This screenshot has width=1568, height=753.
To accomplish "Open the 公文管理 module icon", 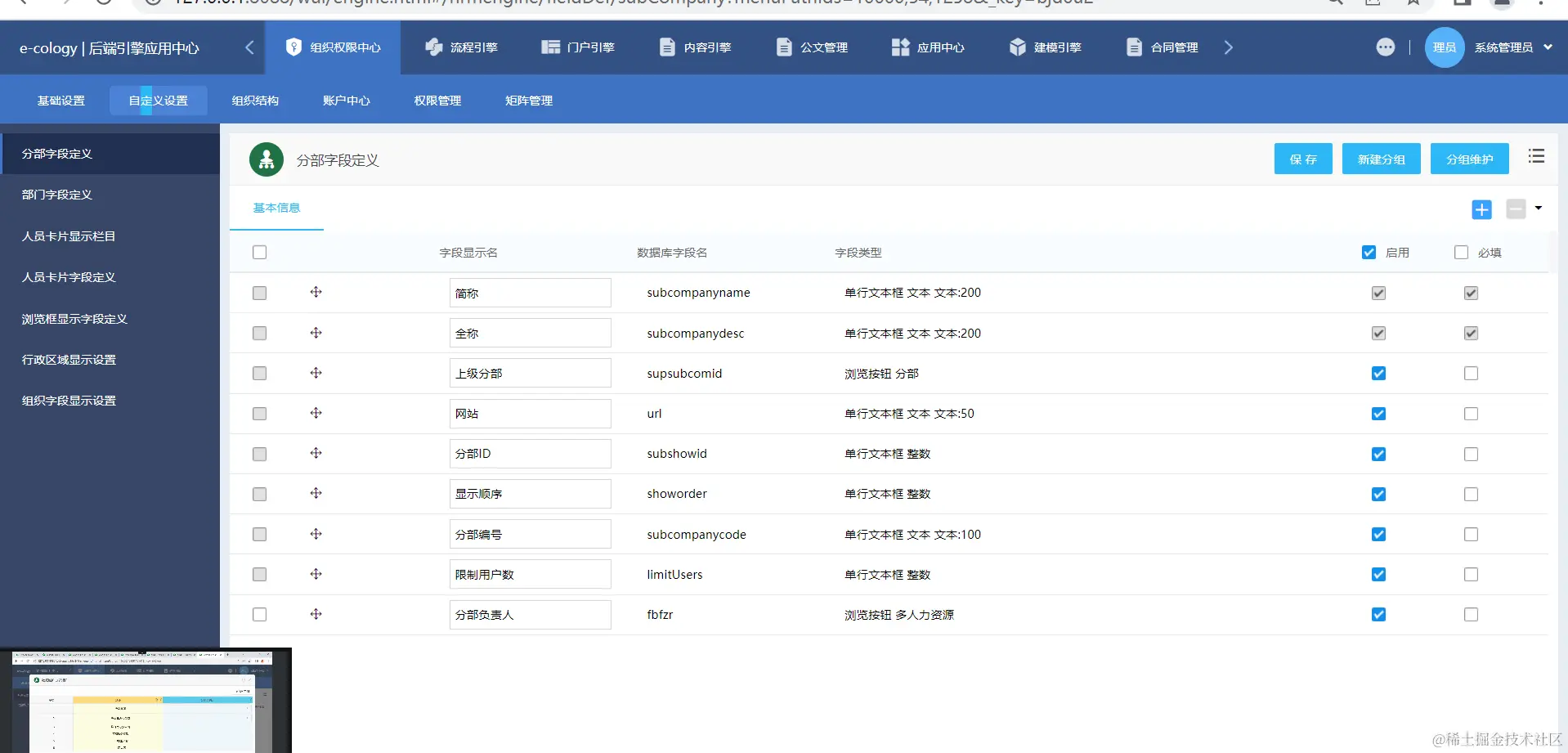I will point(784,47).
